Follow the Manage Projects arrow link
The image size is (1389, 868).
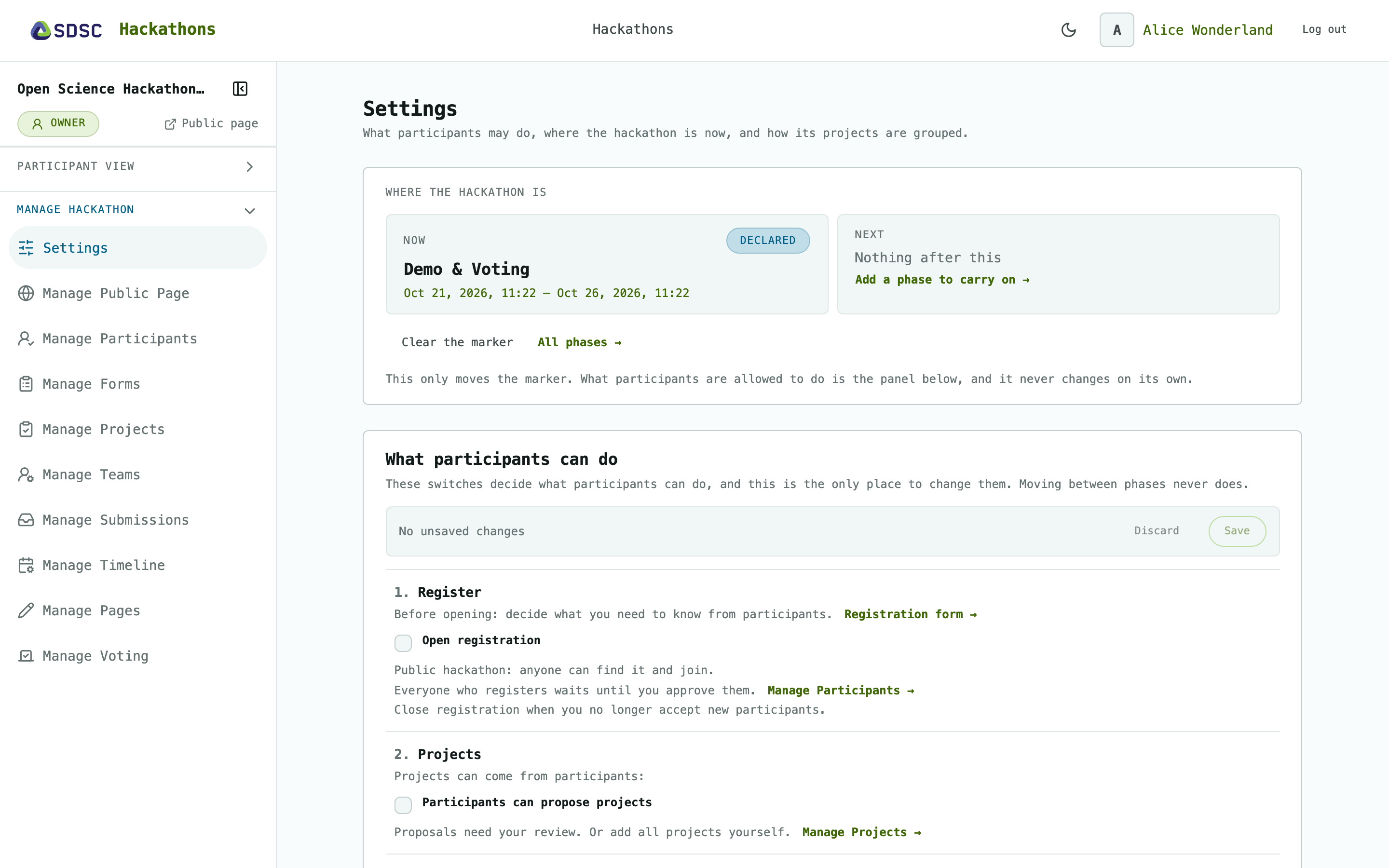(x=861, y=832)
